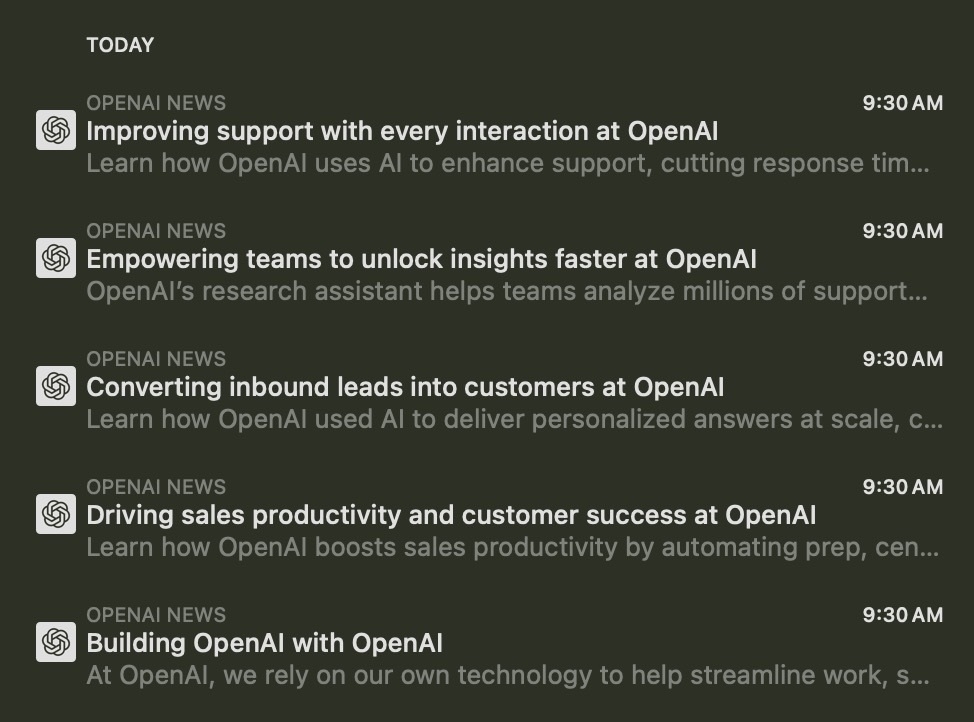Image resolution: width=974 pixels, height=722 pixels.
Task: Open "Empowering teams to unlock insights faster" headline
Action: [x=421, y=259]
